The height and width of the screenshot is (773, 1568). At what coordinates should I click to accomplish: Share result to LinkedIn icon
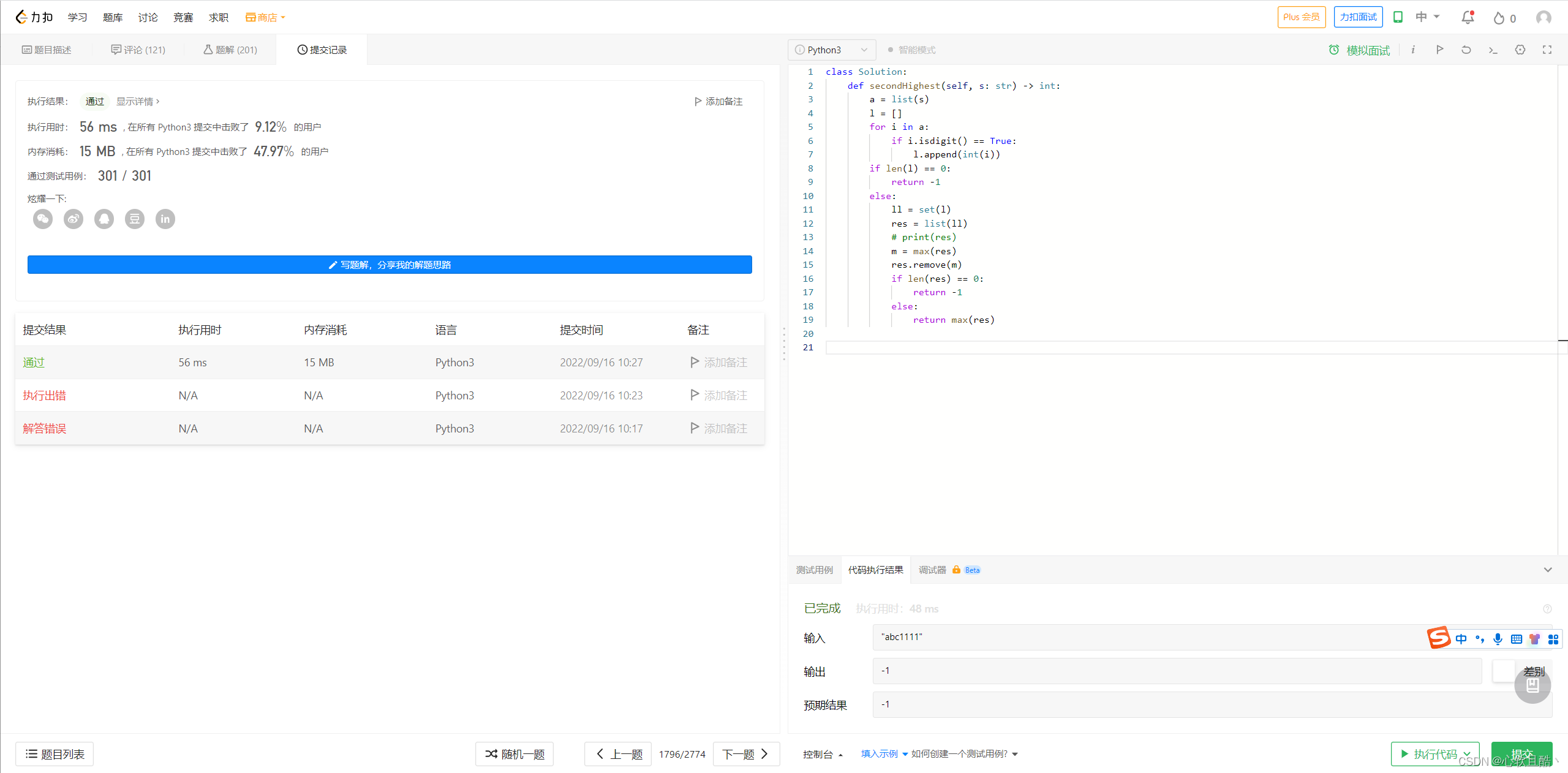click(x=165, y=219)
